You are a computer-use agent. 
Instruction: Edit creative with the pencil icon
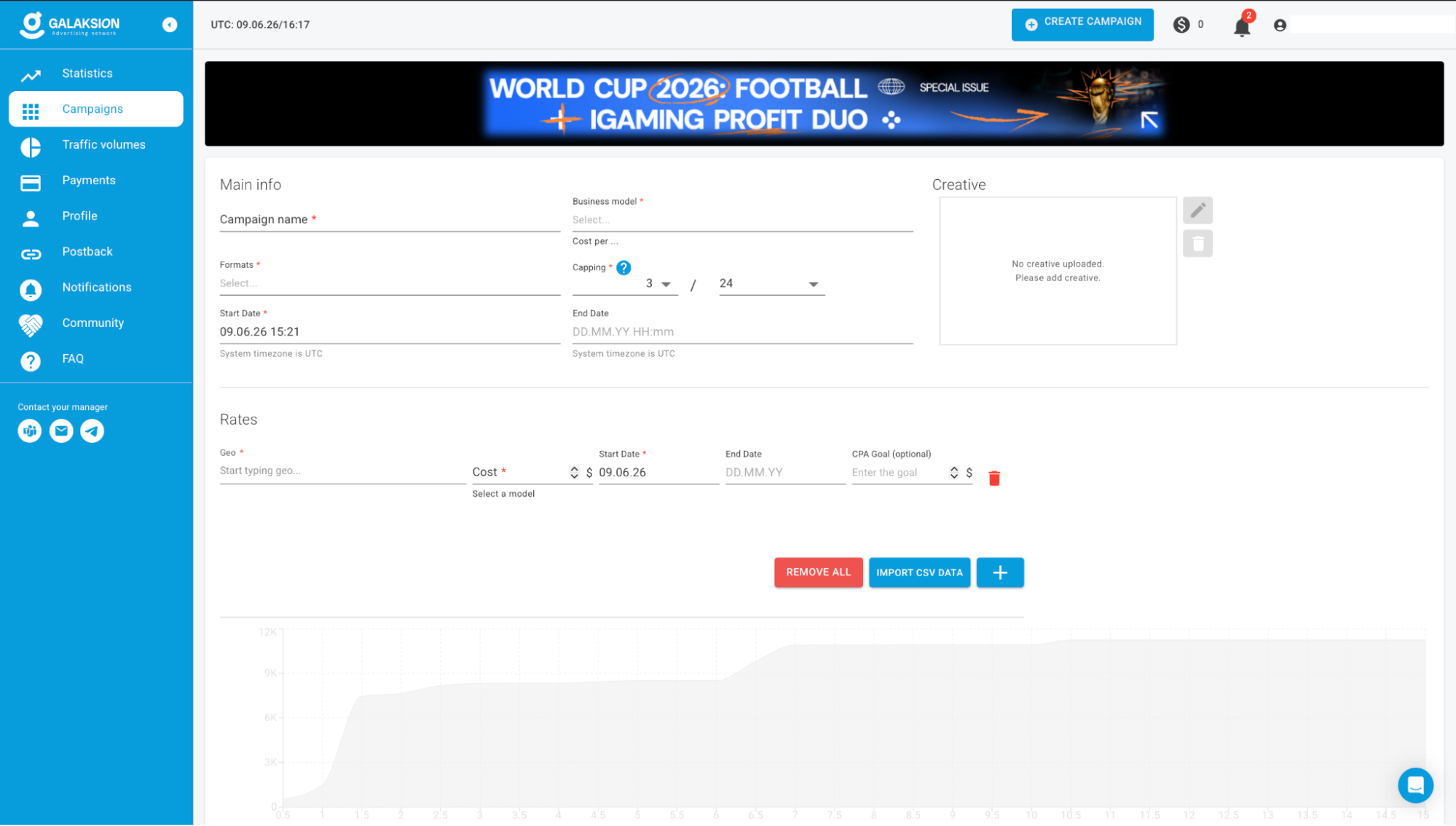(x=1197, y=211)
